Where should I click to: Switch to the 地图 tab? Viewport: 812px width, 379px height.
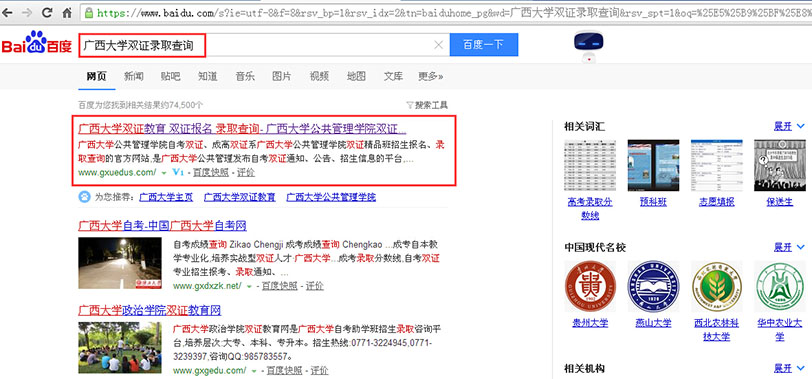[356, 77]
